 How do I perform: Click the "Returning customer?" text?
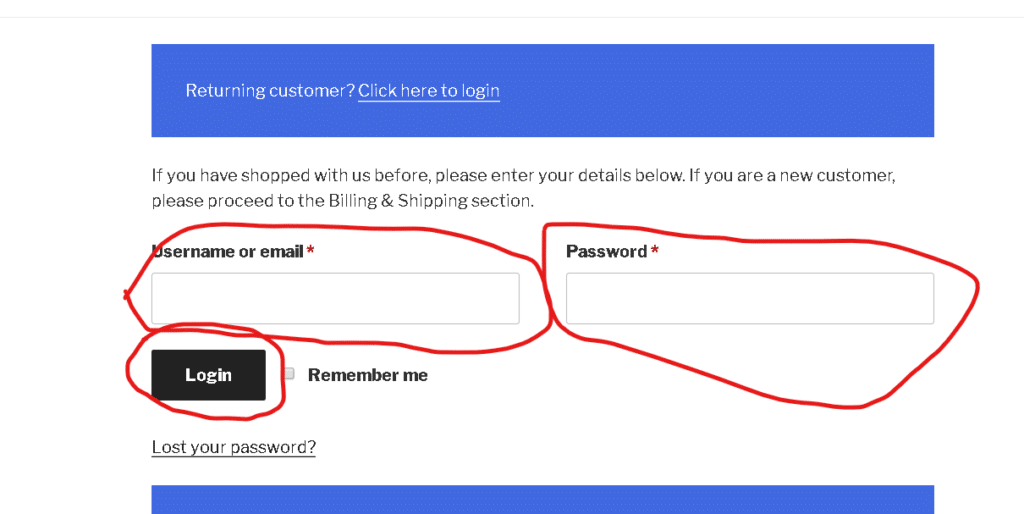click(x=270, y=91)
